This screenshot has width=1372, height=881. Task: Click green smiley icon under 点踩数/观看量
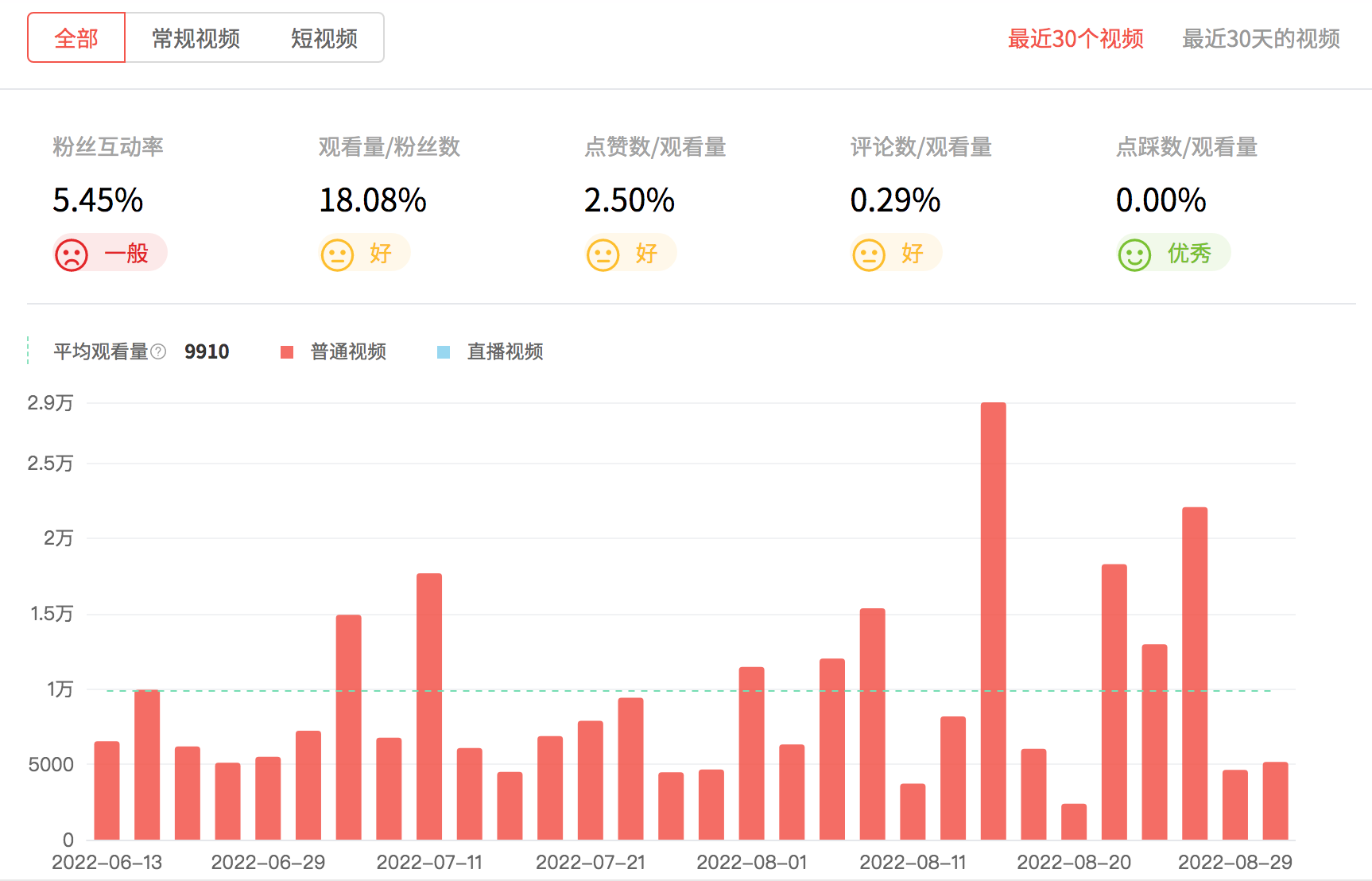click(x=1134, y=255)
